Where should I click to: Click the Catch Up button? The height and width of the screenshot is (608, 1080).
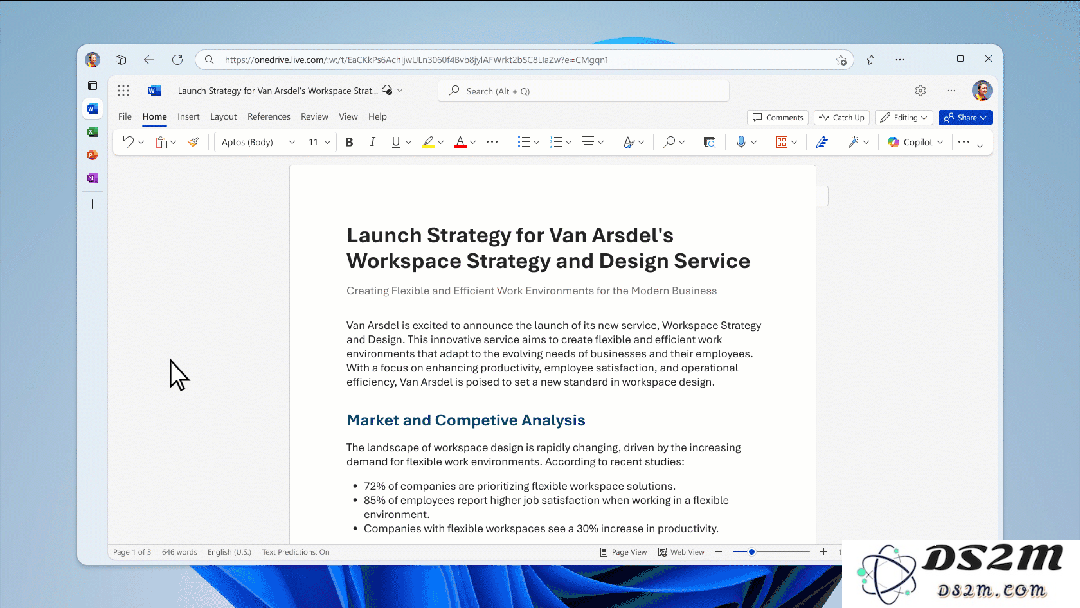pos(841,118)
